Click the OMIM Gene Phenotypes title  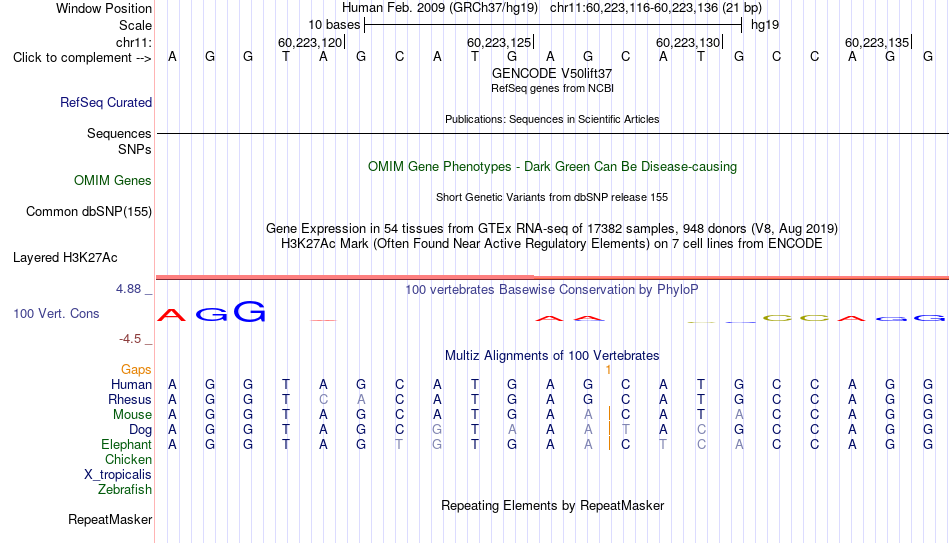click(553, 167)
